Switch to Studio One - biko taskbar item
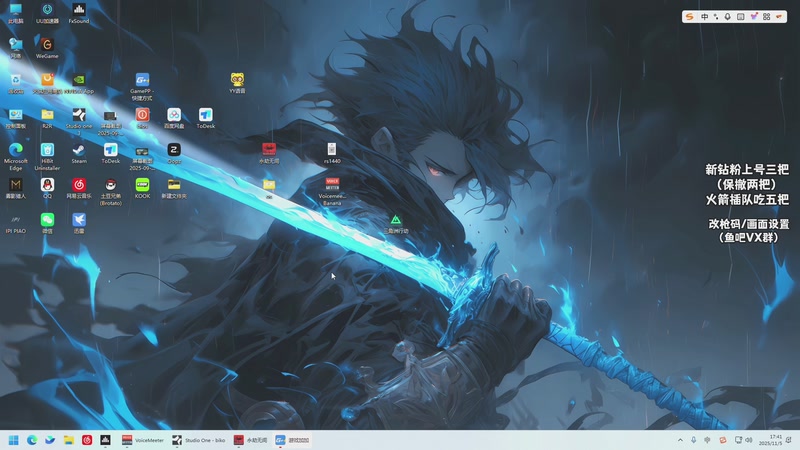 pos(199,440)
